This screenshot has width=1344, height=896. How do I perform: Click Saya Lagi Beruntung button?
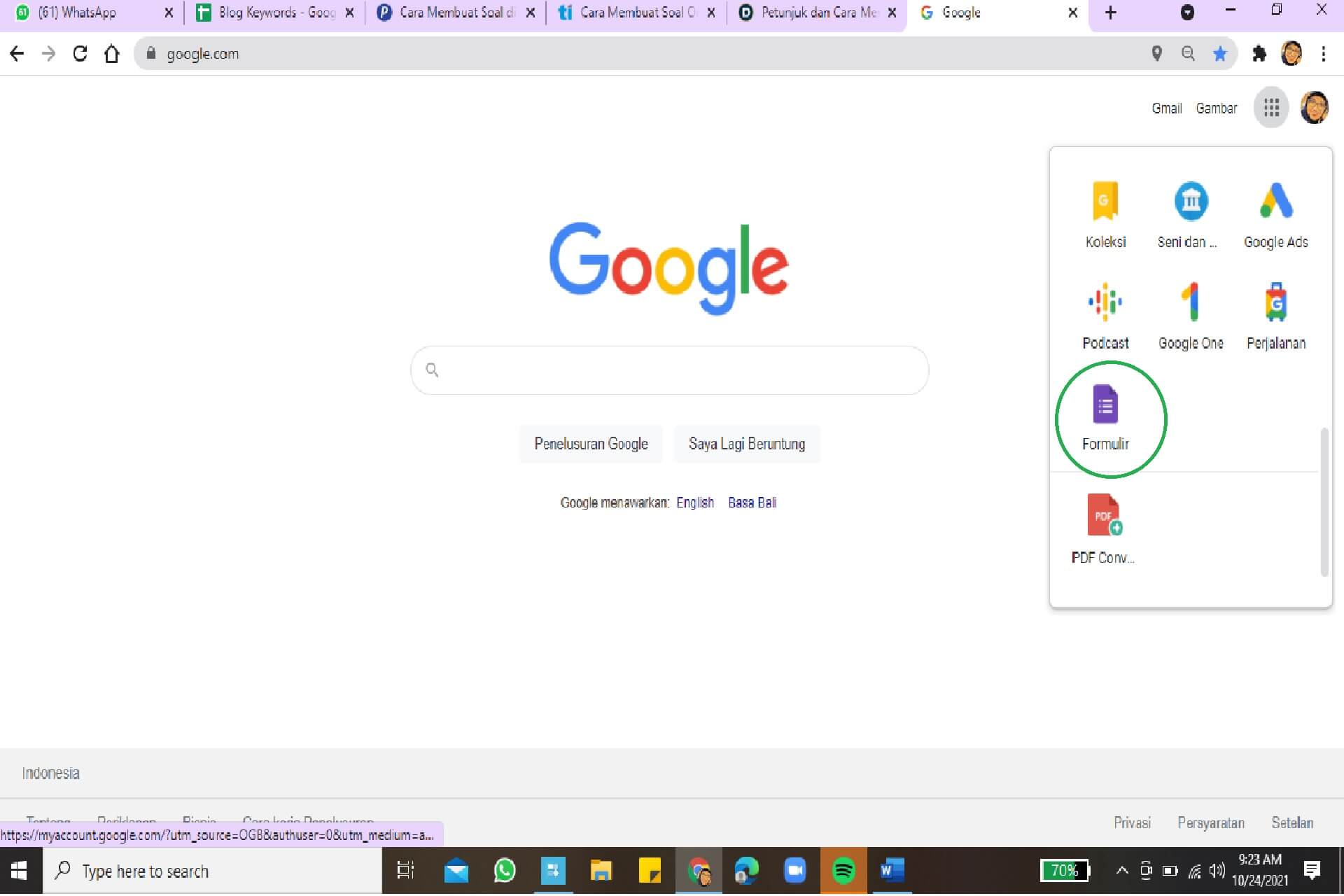(747, 444)
